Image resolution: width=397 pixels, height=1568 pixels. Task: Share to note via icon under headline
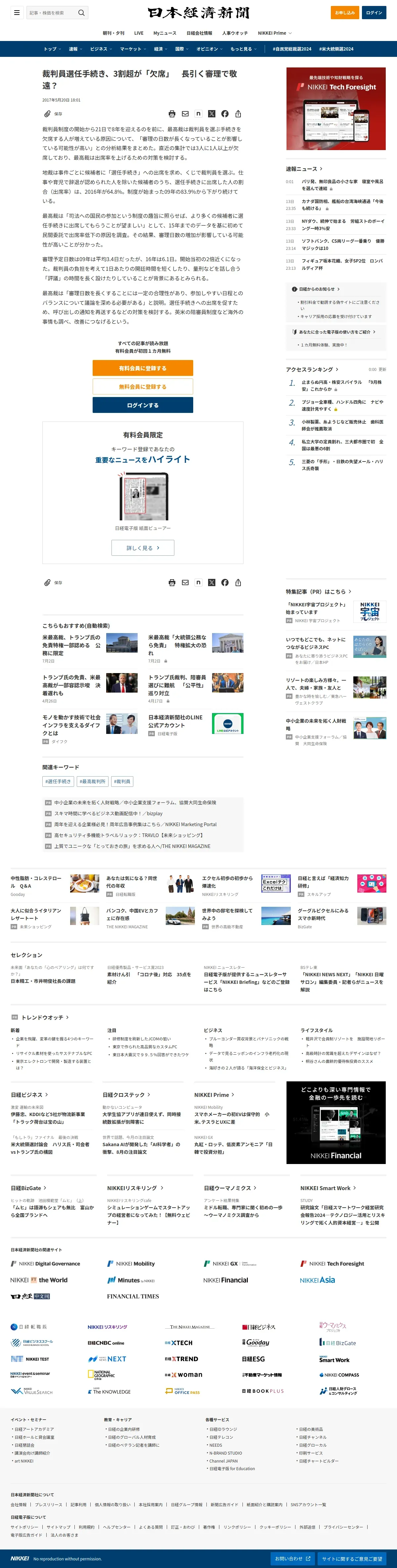pos(198,114)
